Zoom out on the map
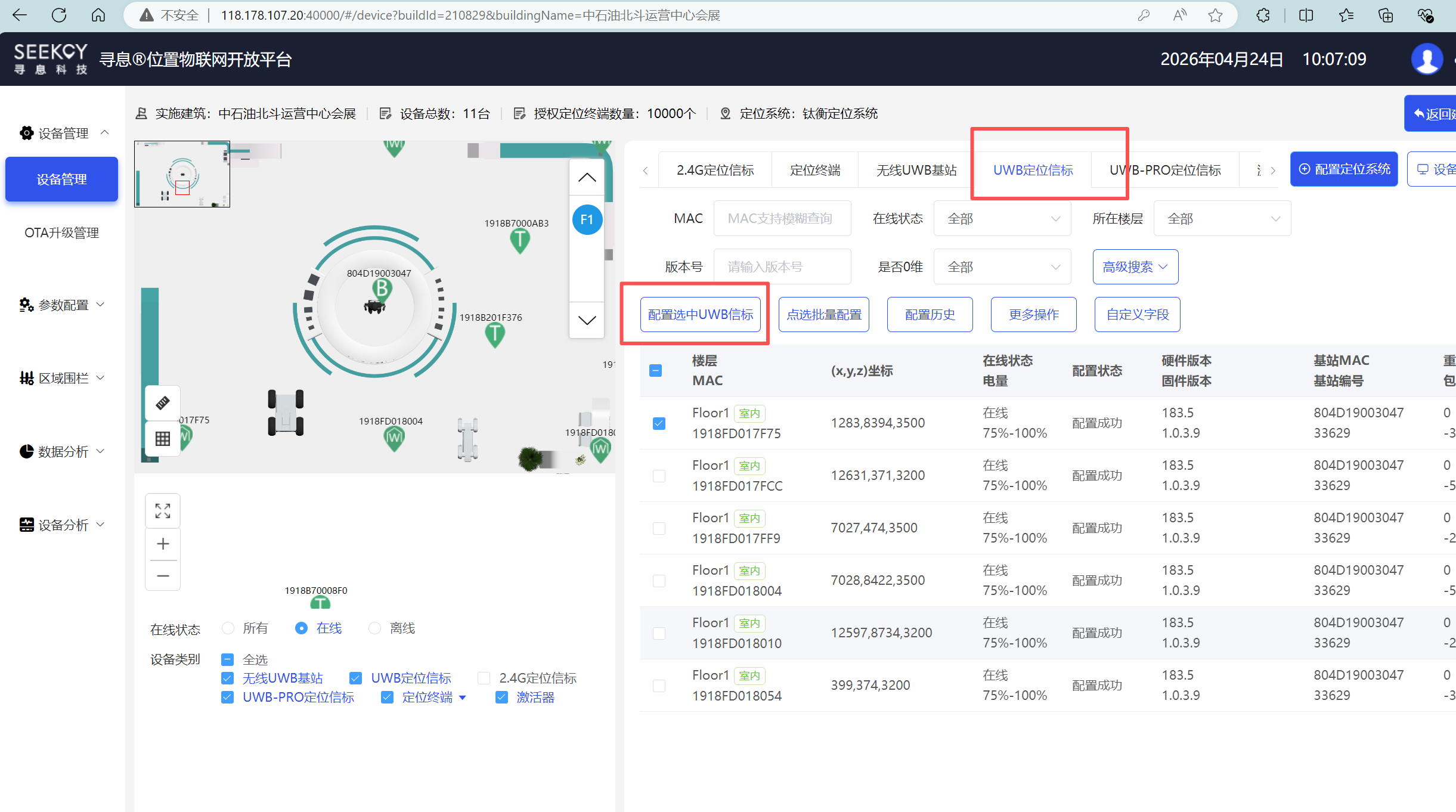The image size is (1456, 812). (x=163, y=576)
